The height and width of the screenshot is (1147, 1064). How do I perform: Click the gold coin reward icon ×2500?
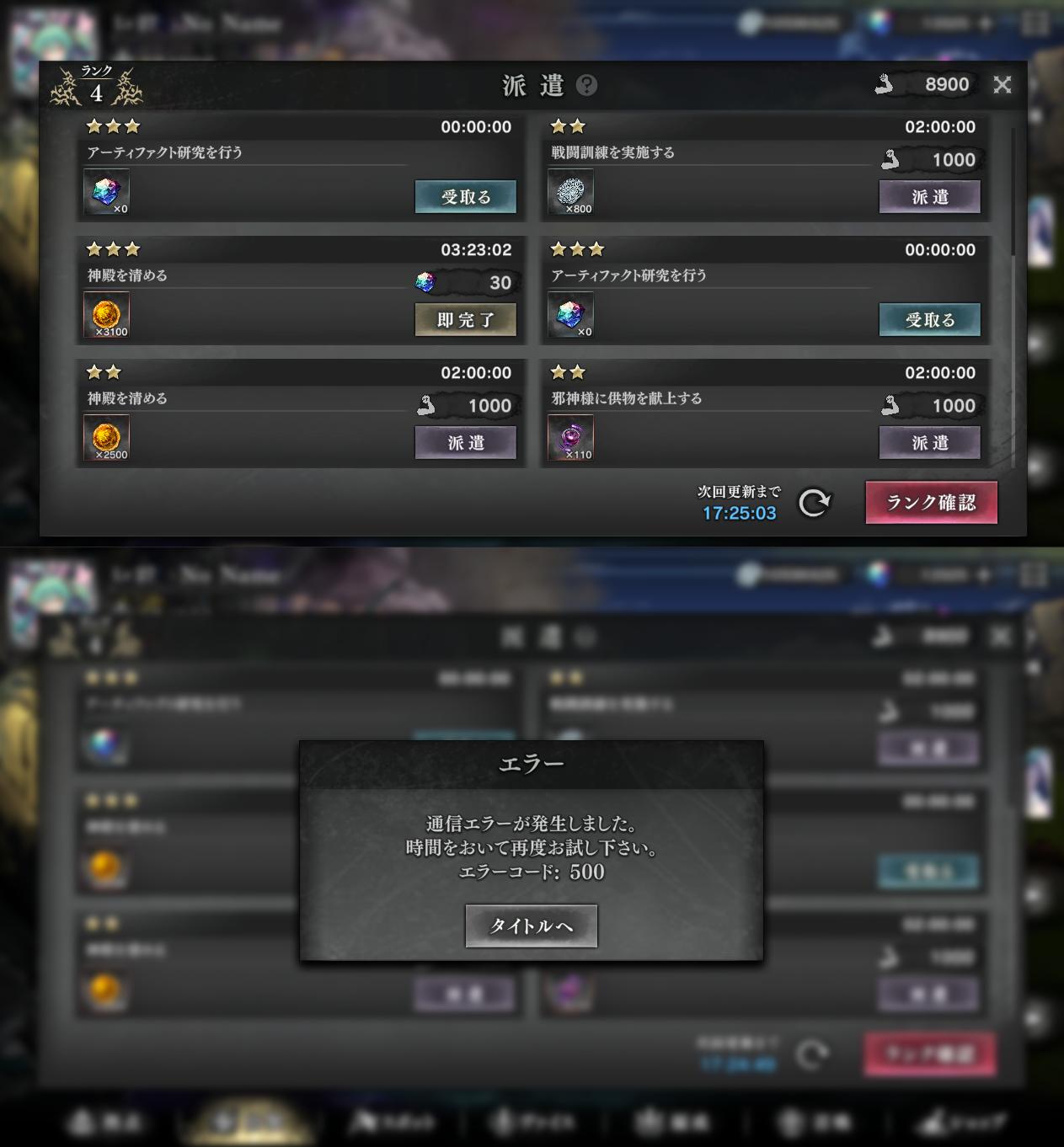click(106, 438)
